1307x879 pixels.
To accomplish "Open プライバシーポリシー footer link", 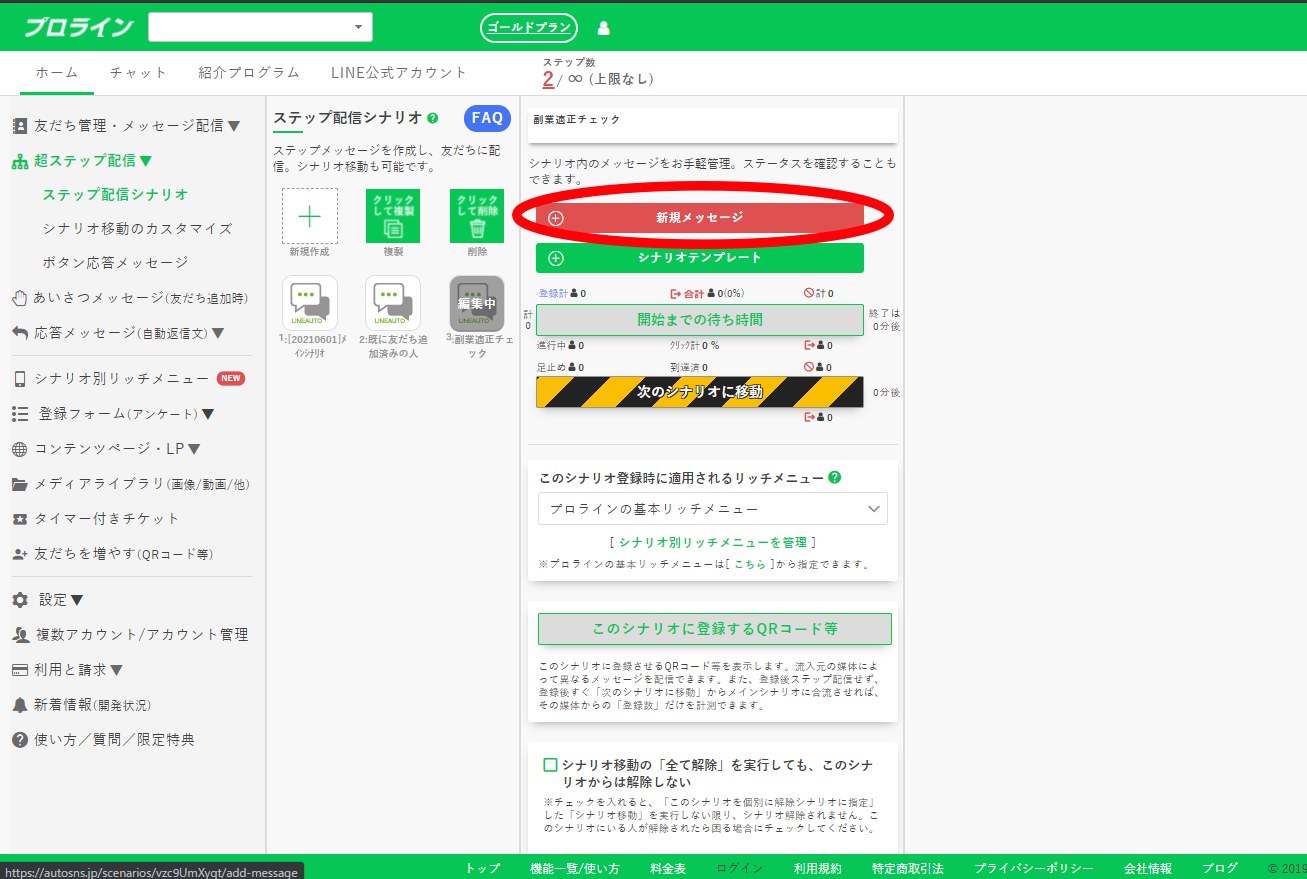I will pyautogui.click(x=1034, y=868).
